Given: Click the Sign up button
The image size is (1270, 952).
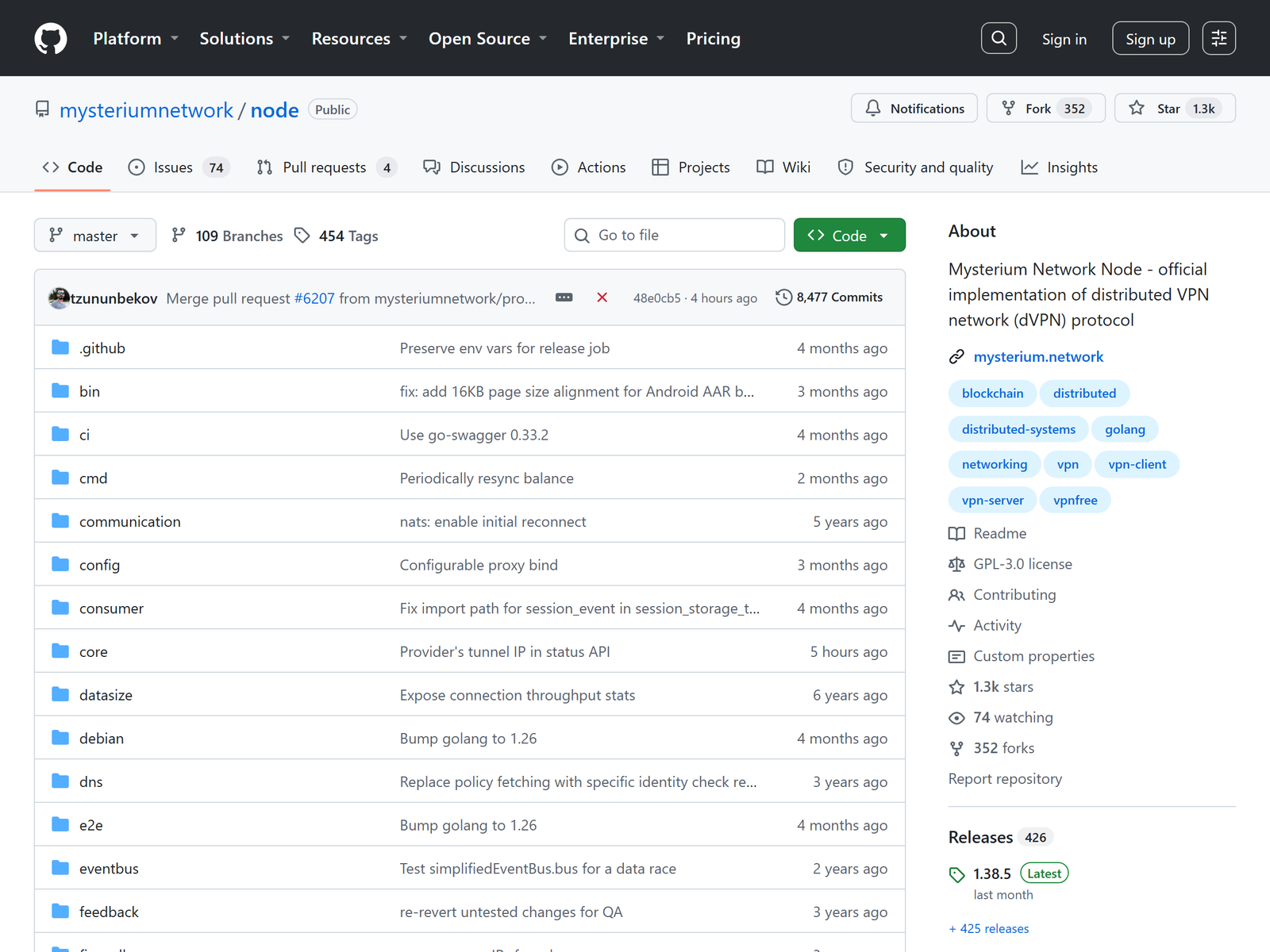Looking at the screenshot, I should pos(1150,39).
